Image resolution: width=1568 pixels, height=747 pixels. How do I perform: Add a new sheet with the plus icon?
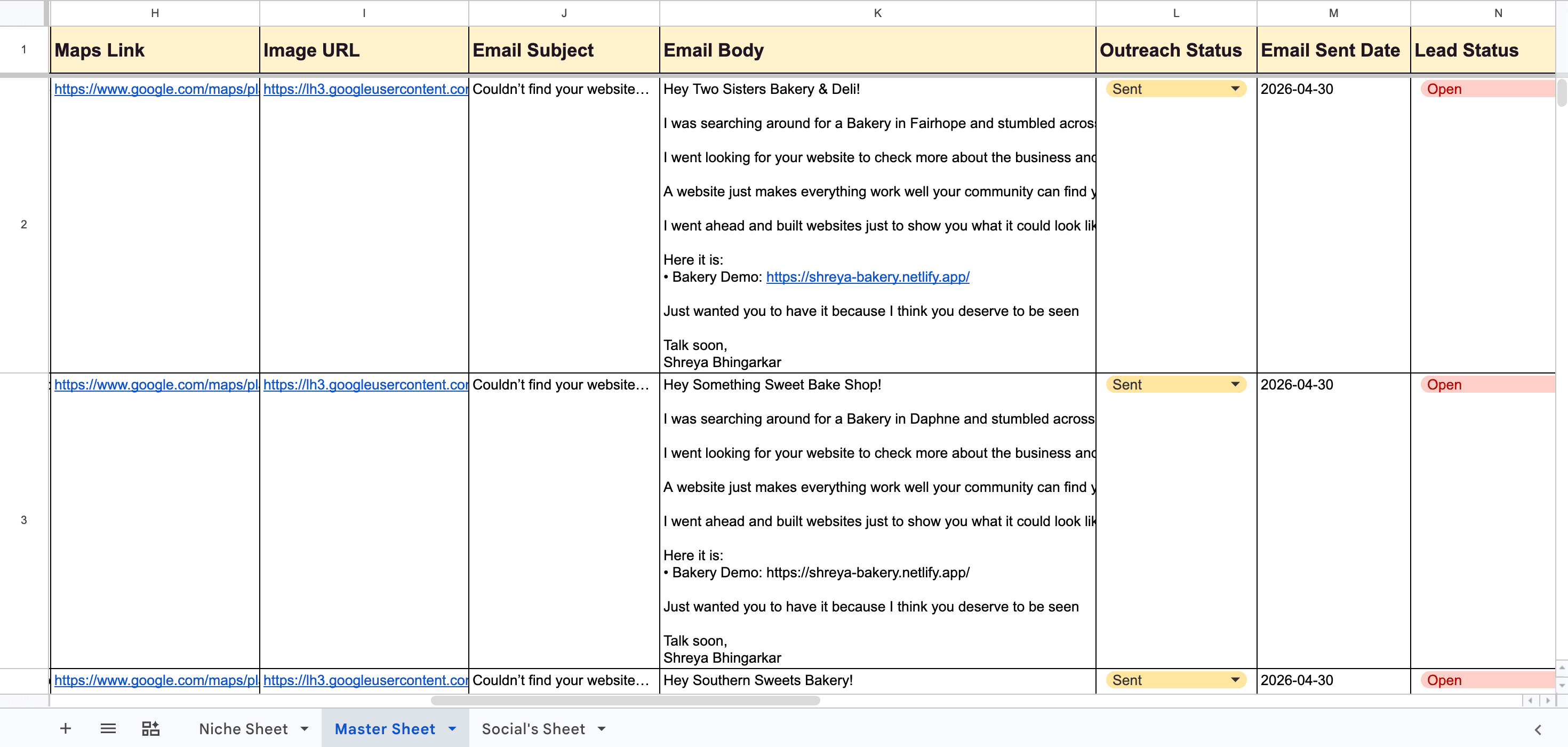66,728
